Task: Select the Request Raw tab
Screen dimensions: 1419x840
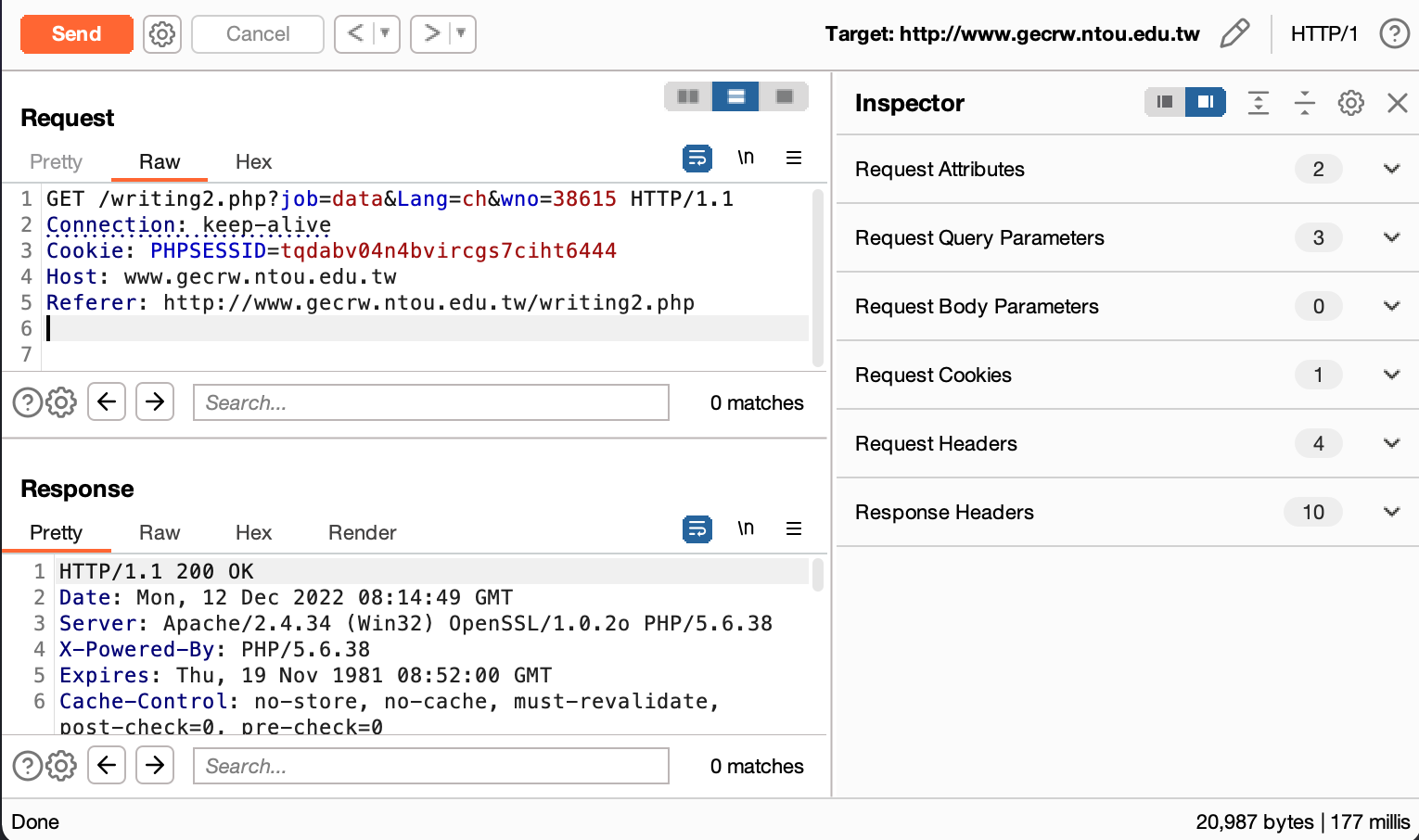Action: pyautogui.click(x=160, y=162)
